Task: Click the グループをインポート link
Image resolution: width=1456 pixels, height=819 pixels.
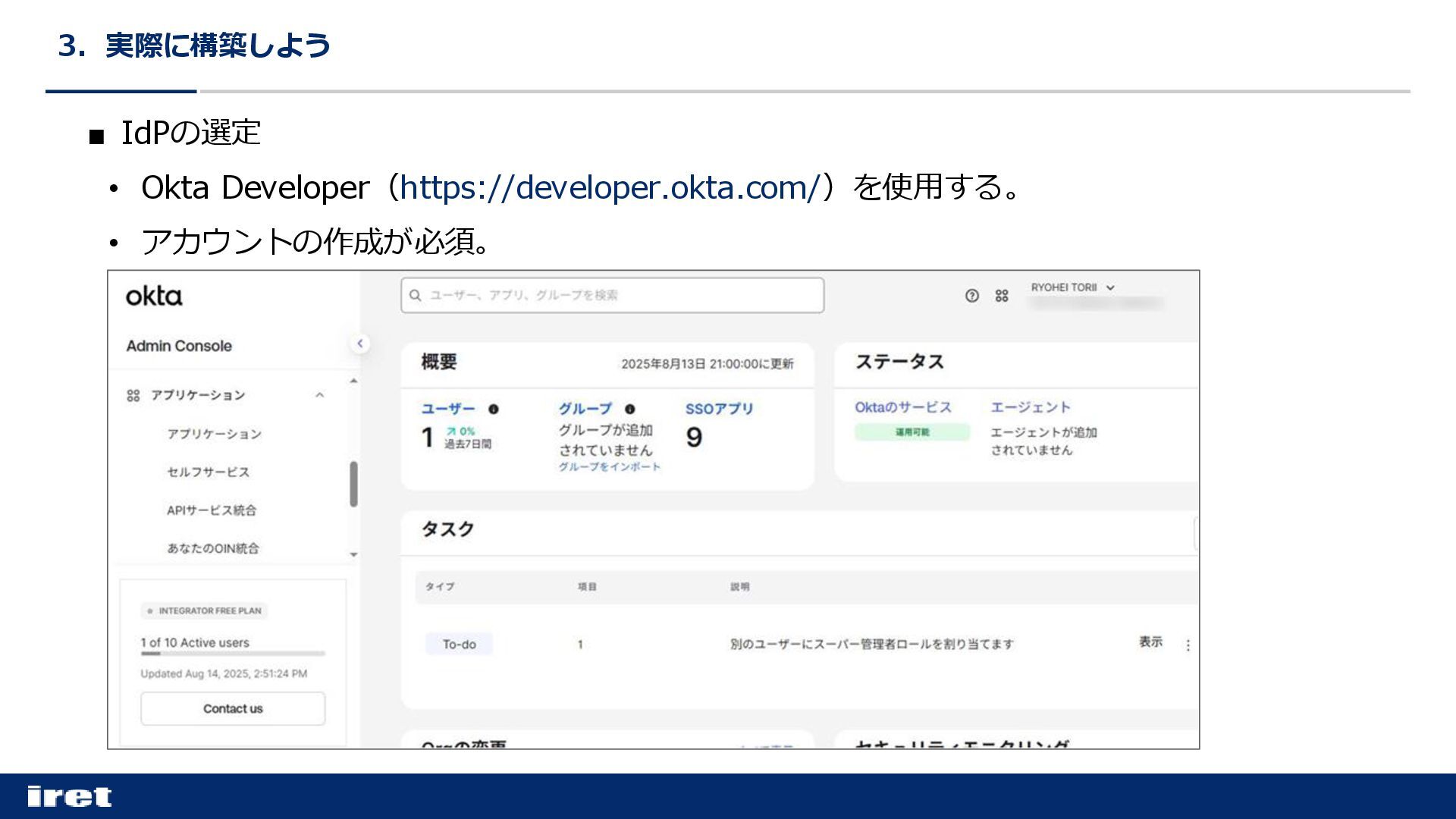Action: click(609, 467)
